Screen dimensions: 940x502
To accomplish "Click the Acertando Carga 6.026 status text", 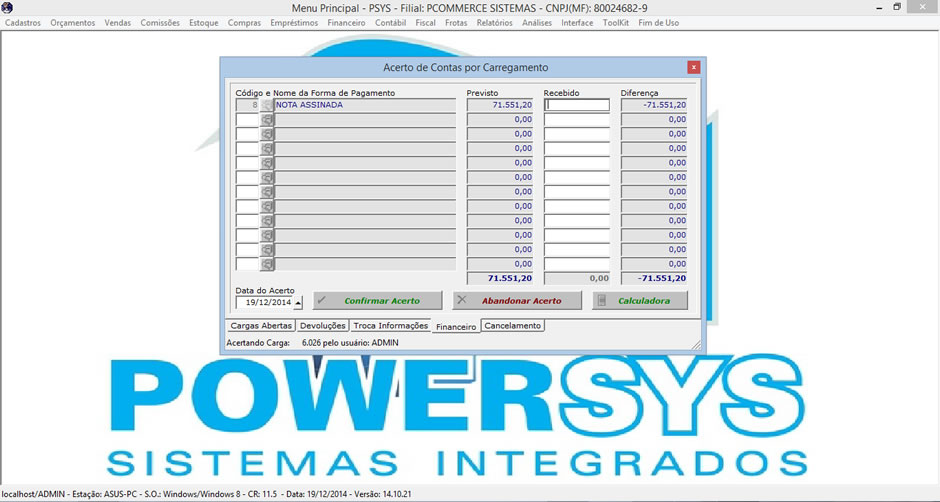I will (x=312, y=342).
